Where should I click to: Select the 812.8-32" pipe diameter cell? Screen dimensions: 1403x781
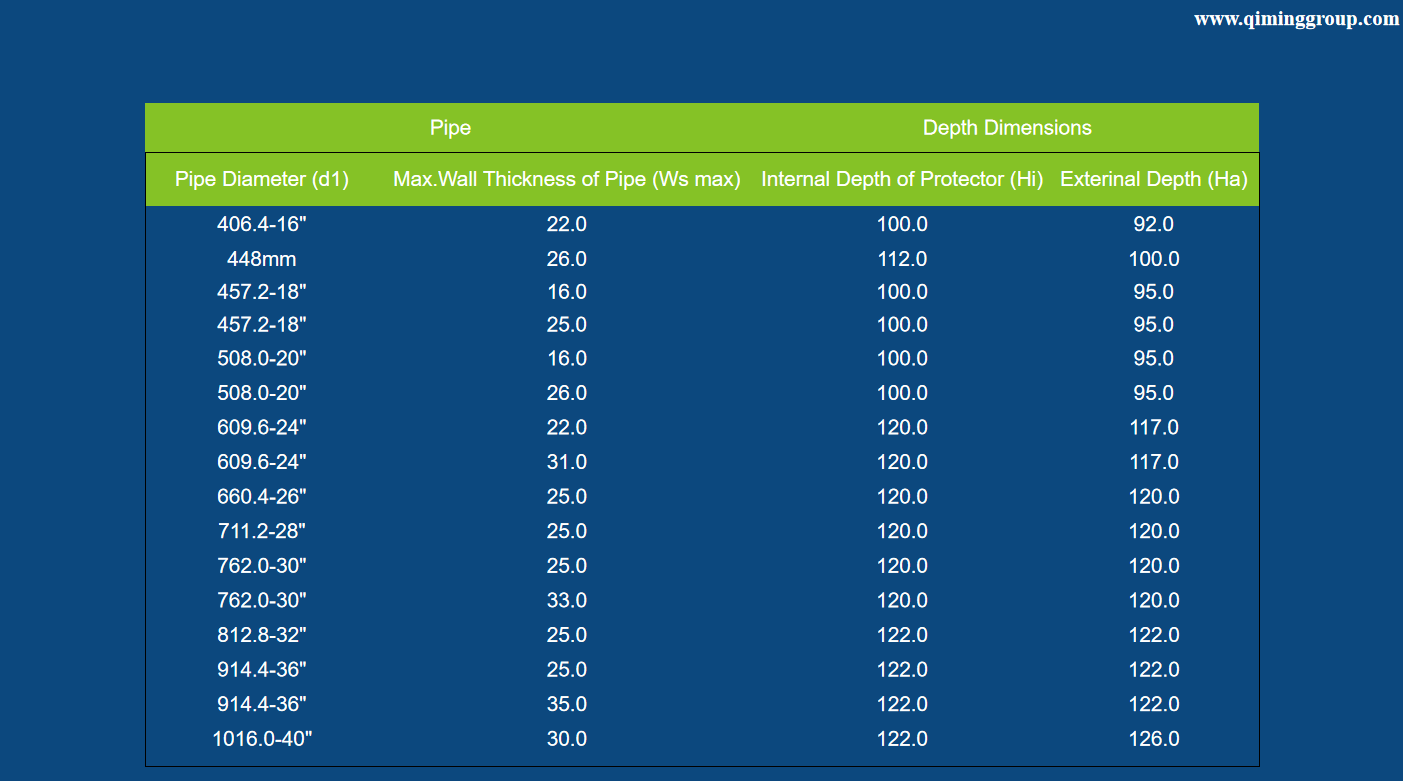tap(262, 635)
